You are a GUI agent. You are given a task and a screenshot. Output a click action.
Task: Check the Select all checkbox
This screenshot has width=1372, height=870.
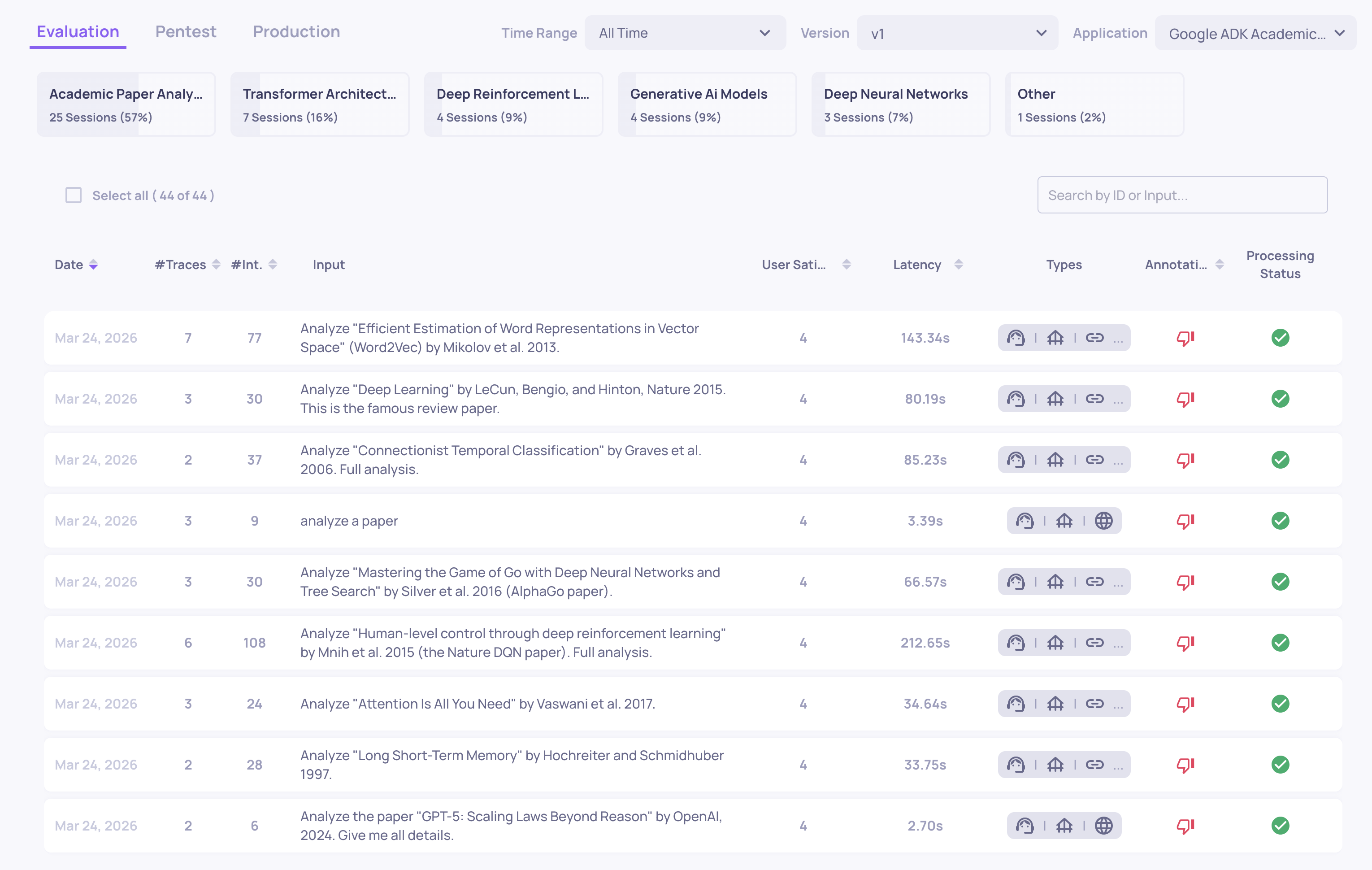tap(74, 196)
